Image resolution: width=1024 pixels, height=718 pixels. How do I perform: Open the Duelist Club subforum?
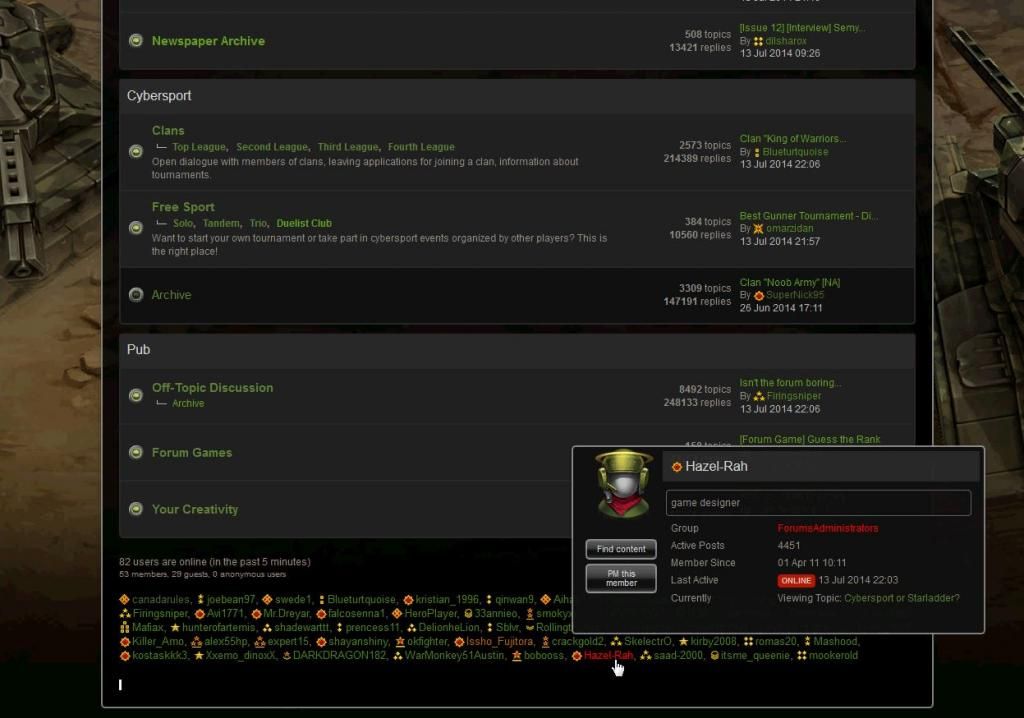pos(303,223)
